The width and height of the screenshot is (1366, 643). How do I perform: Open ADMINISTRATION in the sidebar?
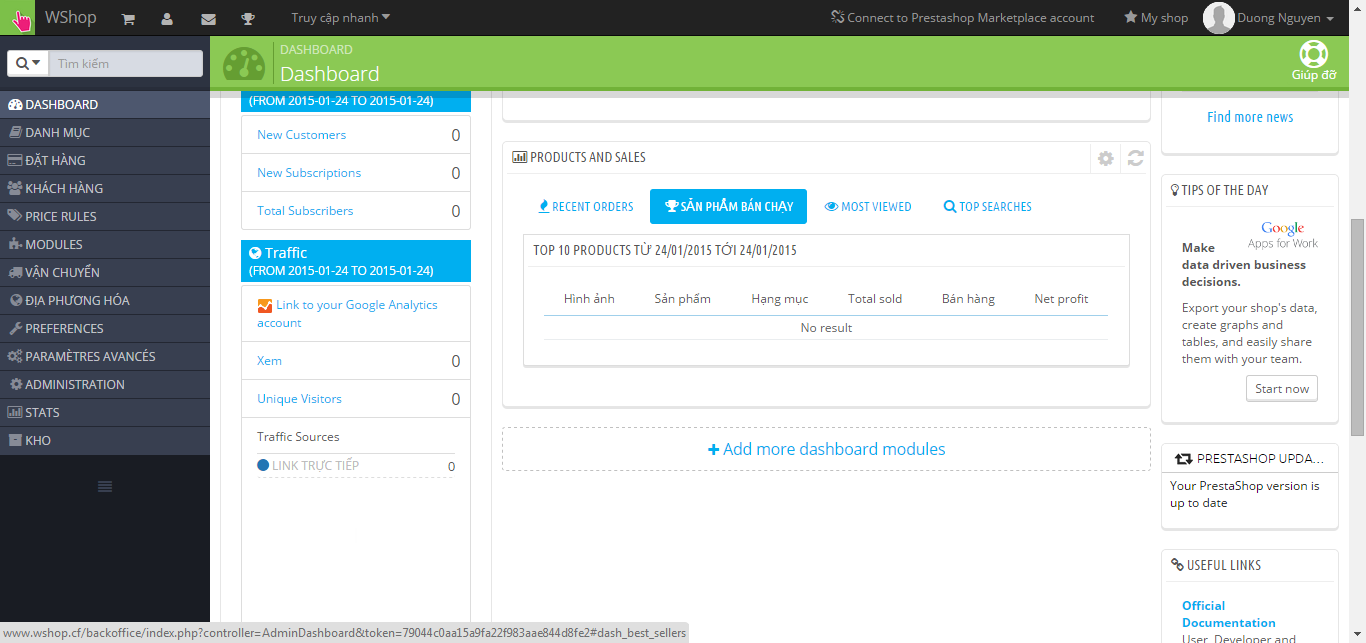coord(105,384)
